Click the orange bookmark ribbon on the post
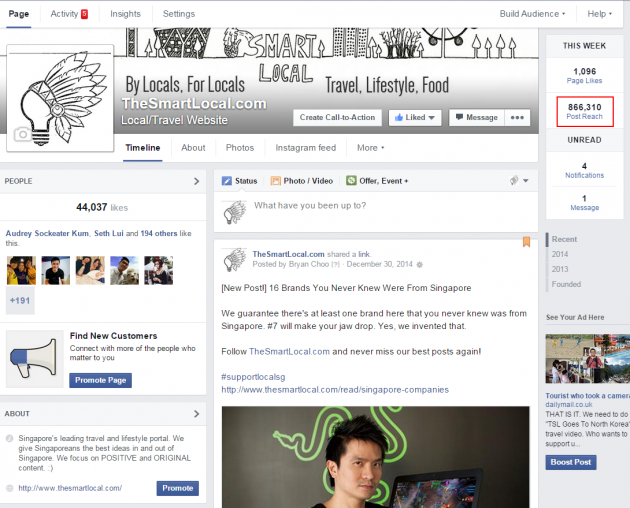Image resolution: width=630 pixels, height=508 pixels. click(527, 242)
